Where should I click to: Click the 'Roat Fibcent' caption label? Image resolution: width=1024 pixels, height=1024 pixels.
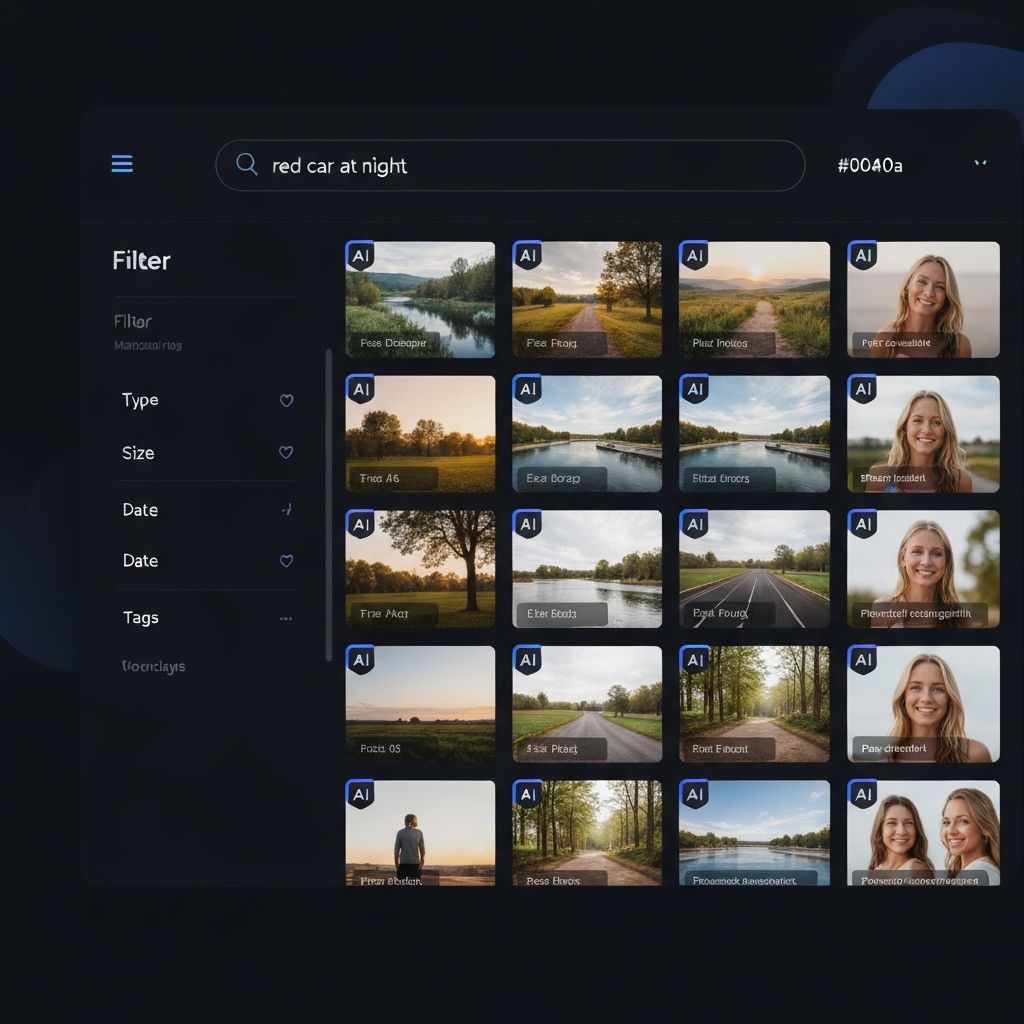720,749
